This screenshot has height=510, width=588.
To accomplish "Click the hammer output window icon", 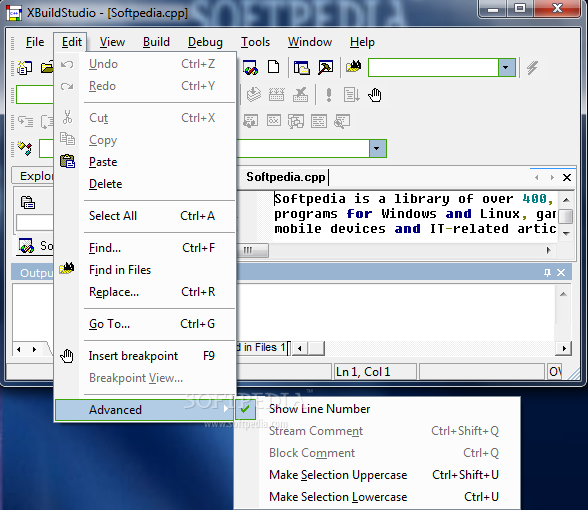I will tap(326, 68).
